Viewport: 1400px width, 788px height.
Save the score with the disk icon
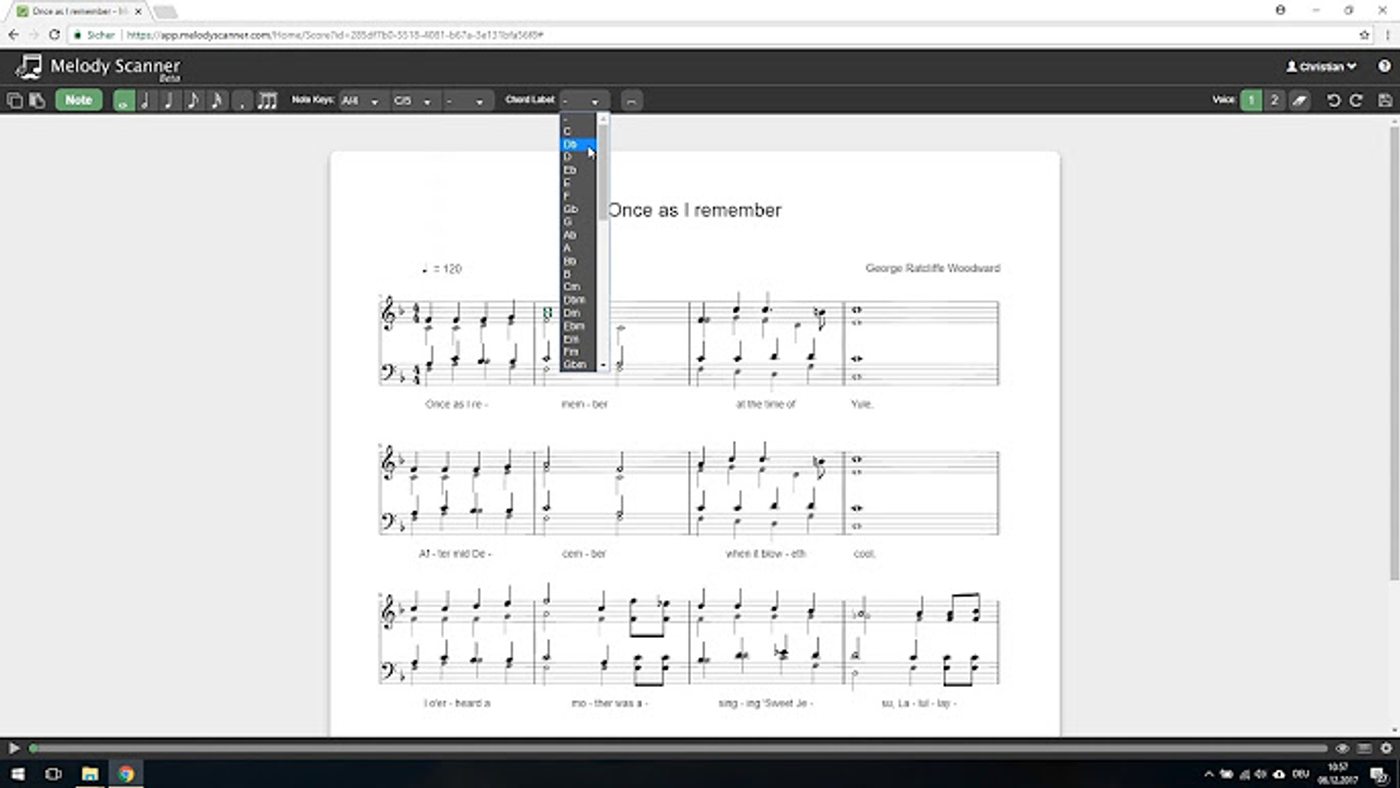(1385, 100)
